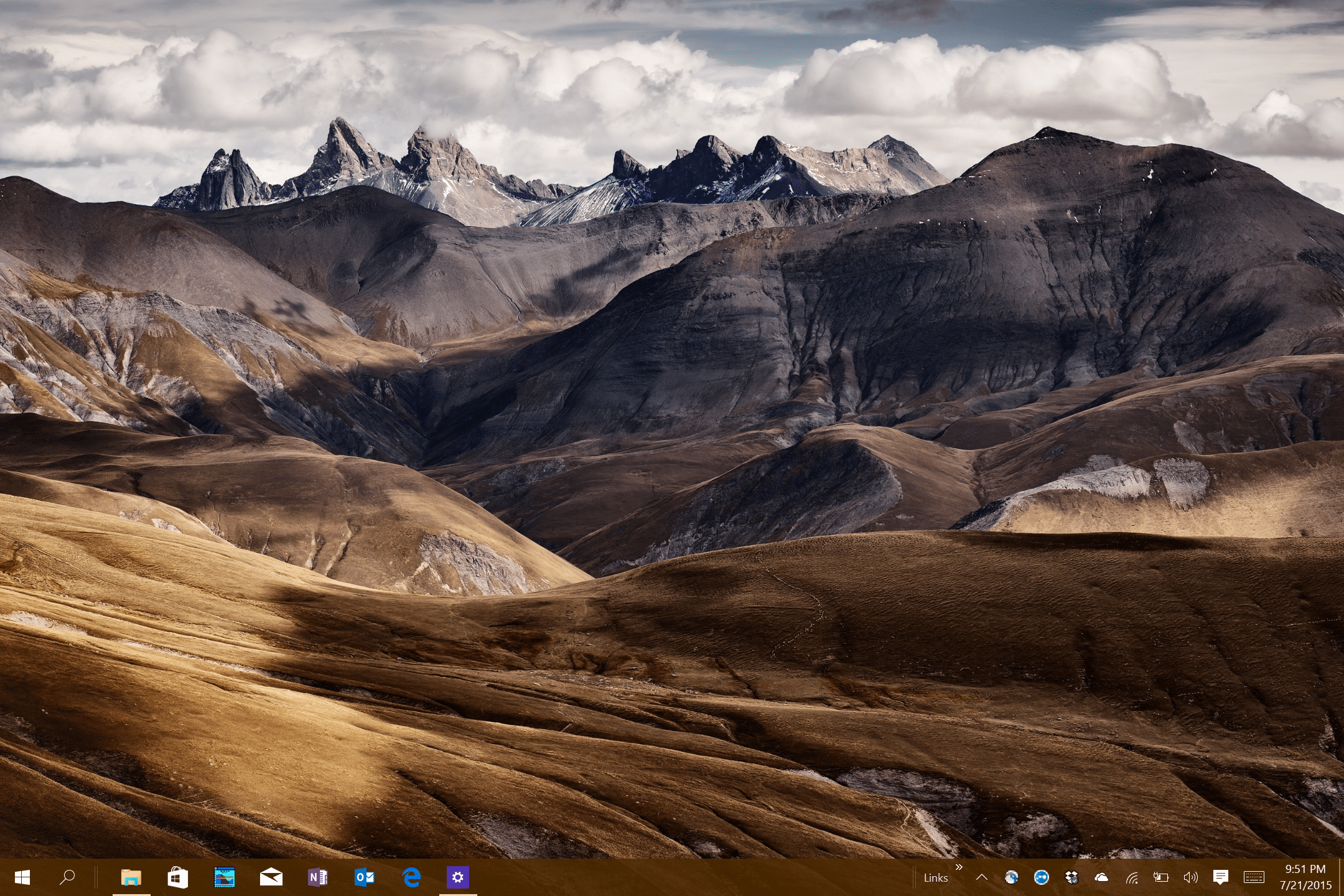Open File Explorer from taskbar

click(x=131, y=877)
